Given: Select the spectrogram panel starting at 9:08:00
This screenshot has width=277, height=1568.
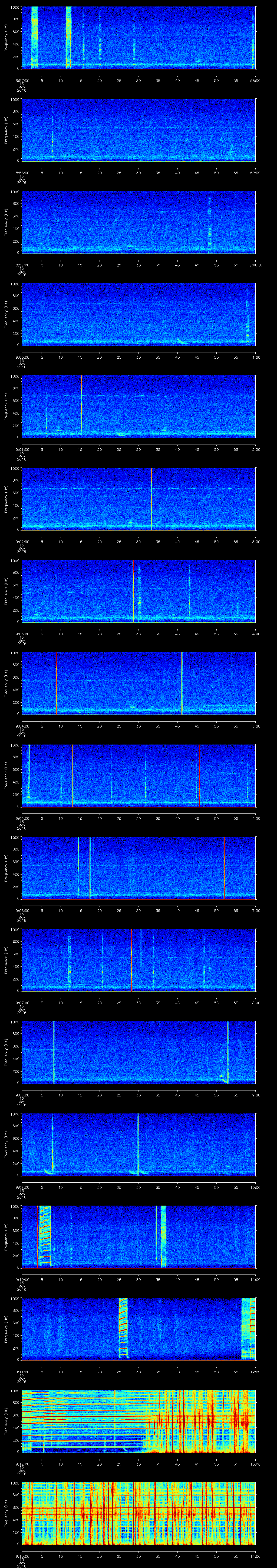Looking at the screenshot, I should 139,1052.
